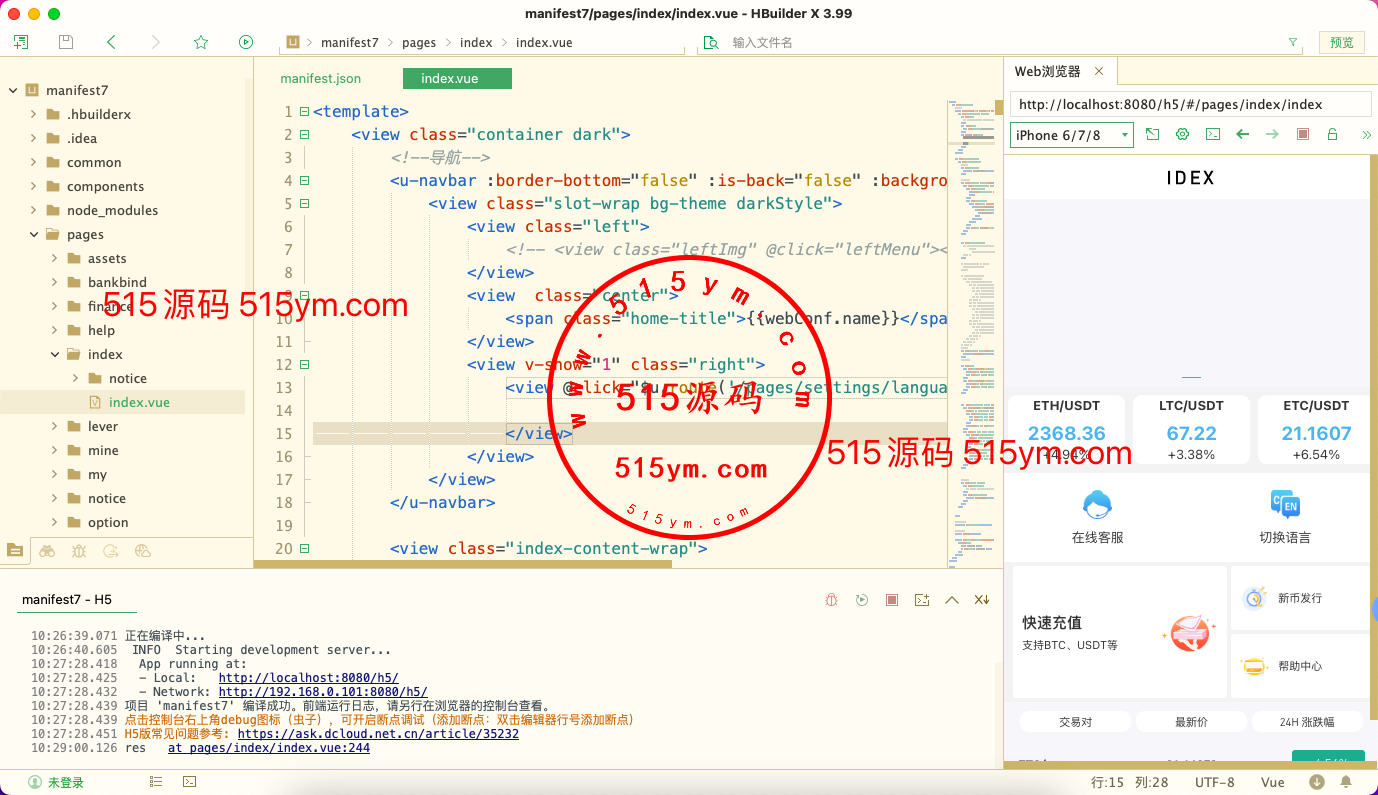Screen dimensions: 1378x795
Task: Open the web browser devtools console icon
Action: click(x=1213, y=134)
